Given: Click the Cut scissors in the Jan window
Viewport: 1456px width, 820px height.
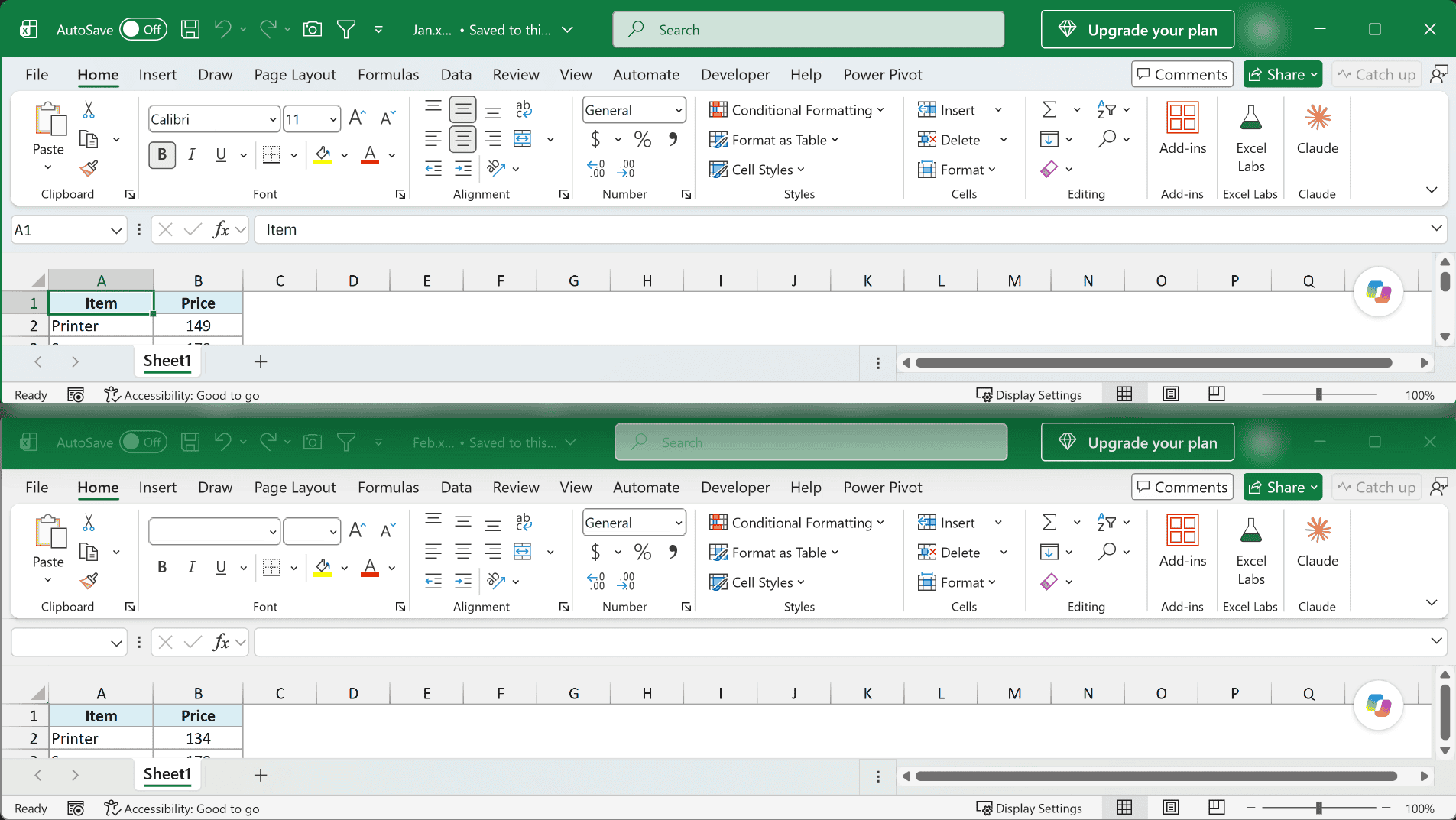Looking at the screenshot, I should tap(89, 110).
